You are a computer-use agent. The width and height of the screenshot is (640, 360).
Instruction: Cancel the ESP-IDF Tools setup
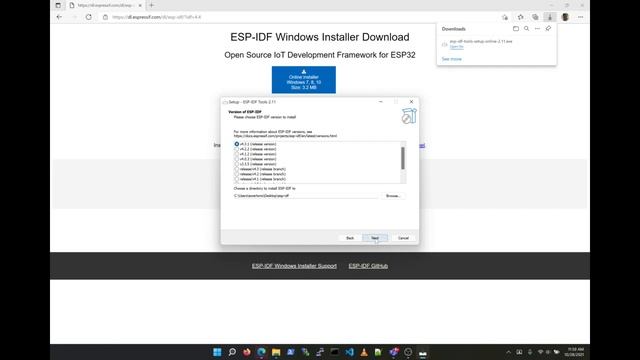403,238
